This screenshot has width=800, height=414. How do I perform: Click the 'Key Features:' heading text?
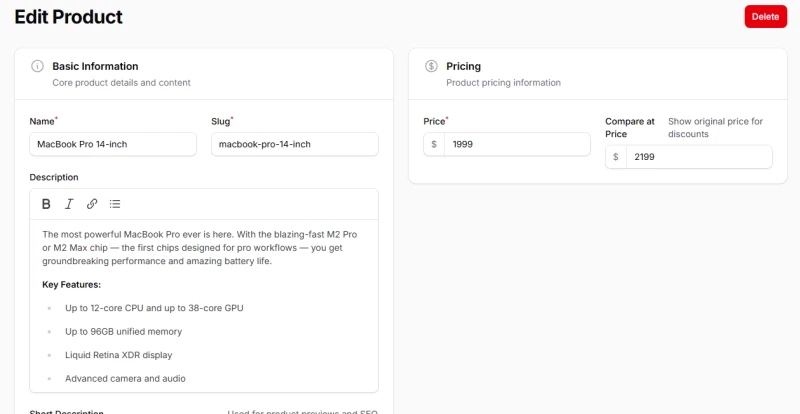click(71, 284)
